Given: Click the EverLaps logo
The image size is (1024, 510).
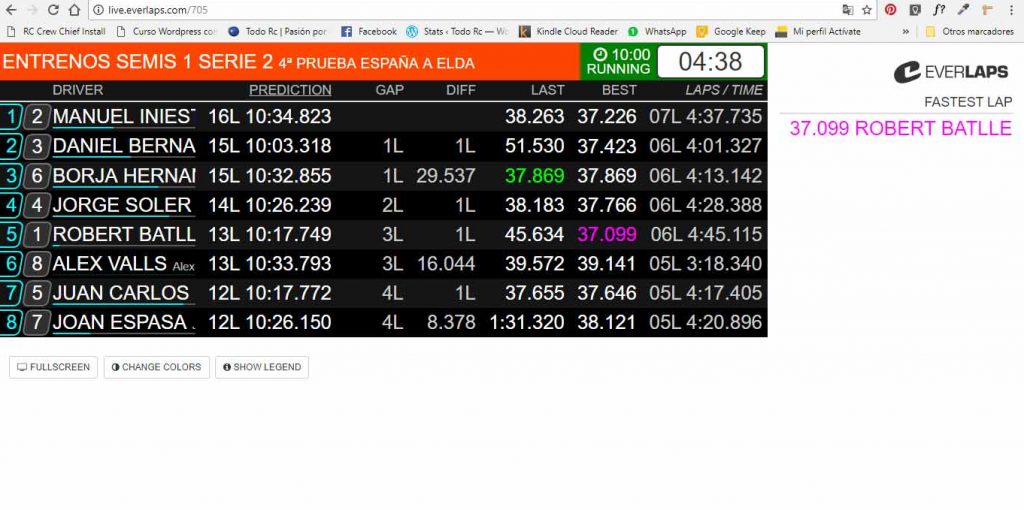Looking at the screenshot, I should coord(952,72).
